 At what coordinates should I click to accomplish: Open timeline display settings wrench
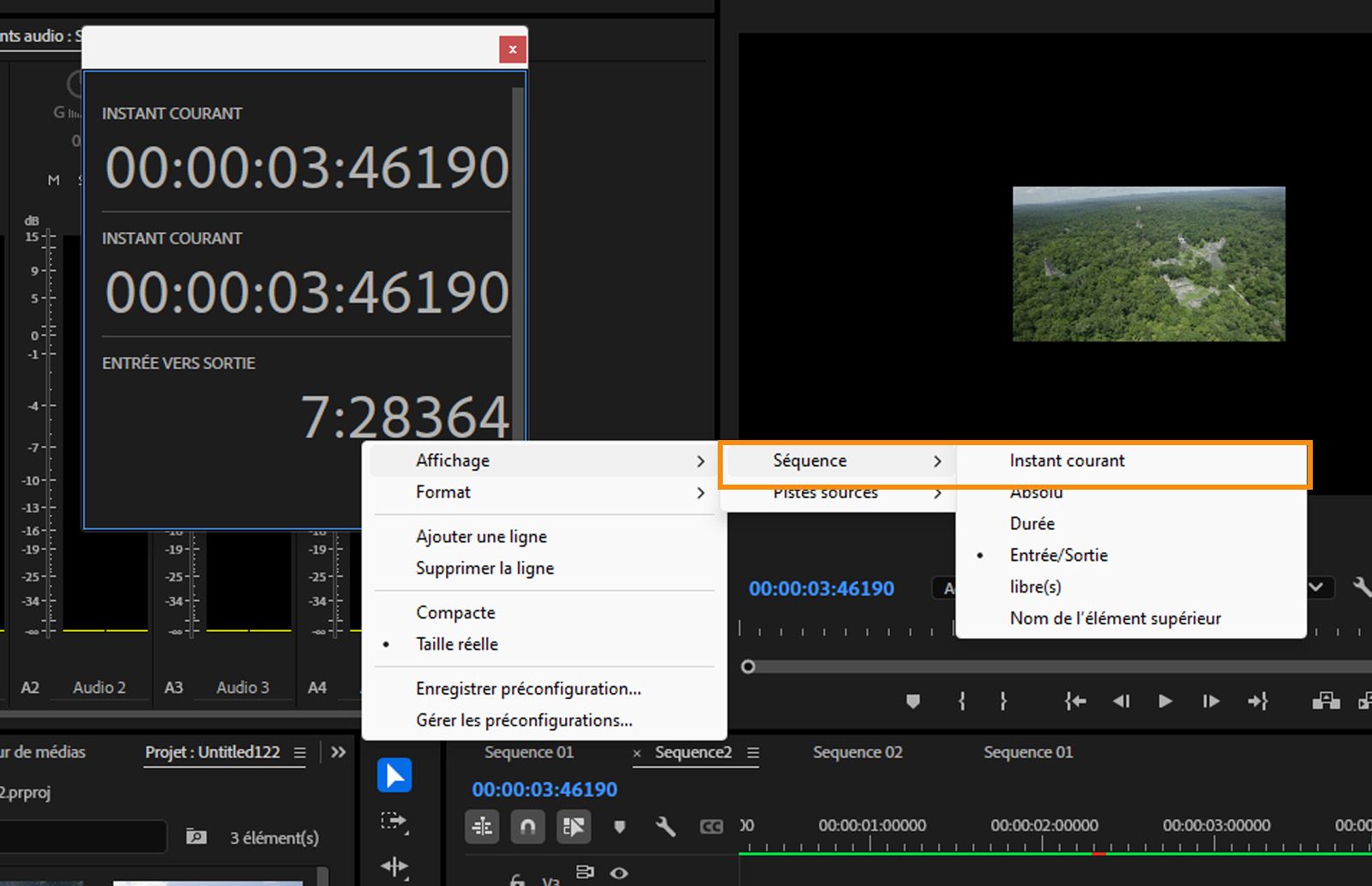[665, 827]
